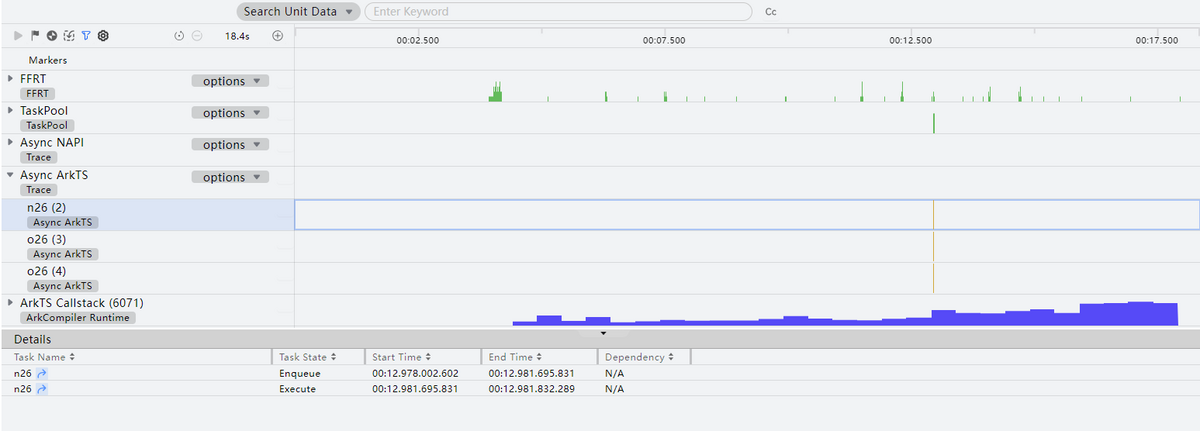
Task: Toggle the Cc case-sensitive search option
Action: (770, 12)
